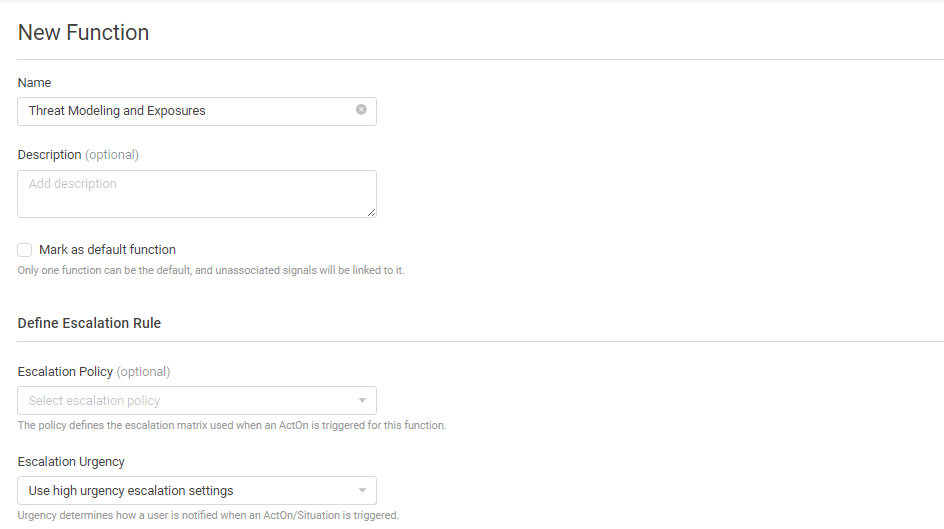Screen dimensions: 944x529
Task: Open Escalation Urgency via its arrow icon
Action: [x=362, y=490]
